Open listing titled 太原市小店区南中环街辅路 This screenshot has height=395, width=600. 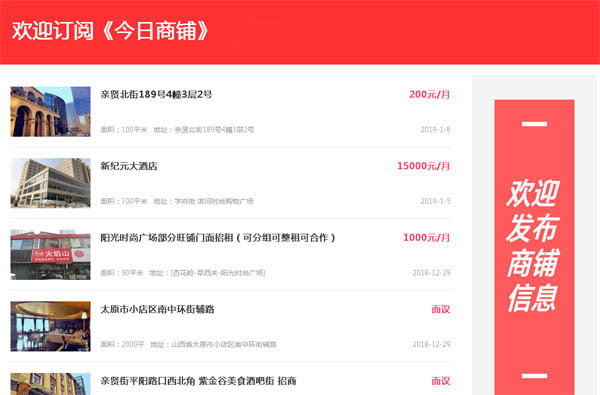(x=157, y=309)
